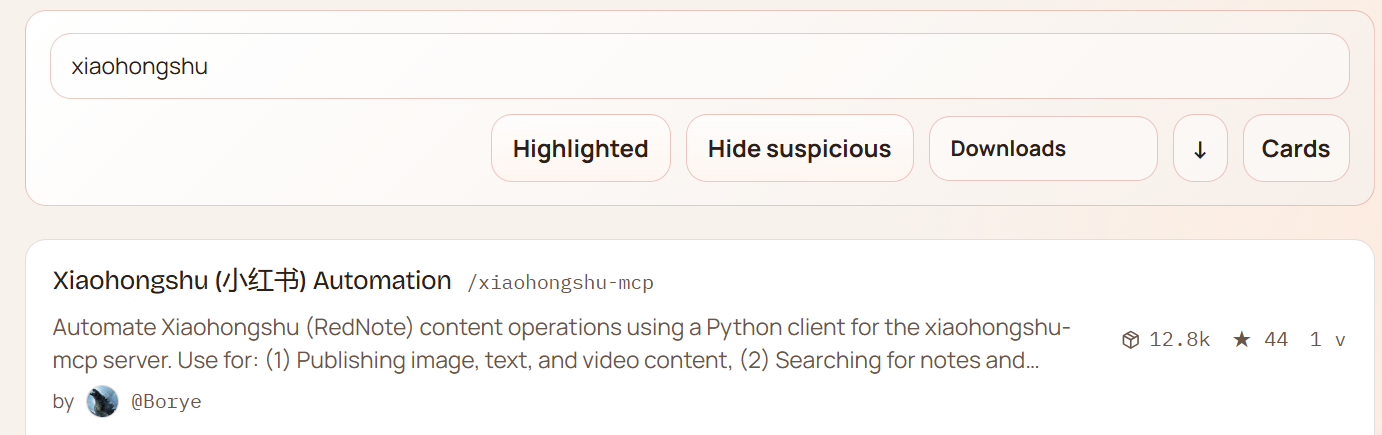Click the 44 stars count
The width and height of the screenshot is (1382, 435).
coord(1276,340)
